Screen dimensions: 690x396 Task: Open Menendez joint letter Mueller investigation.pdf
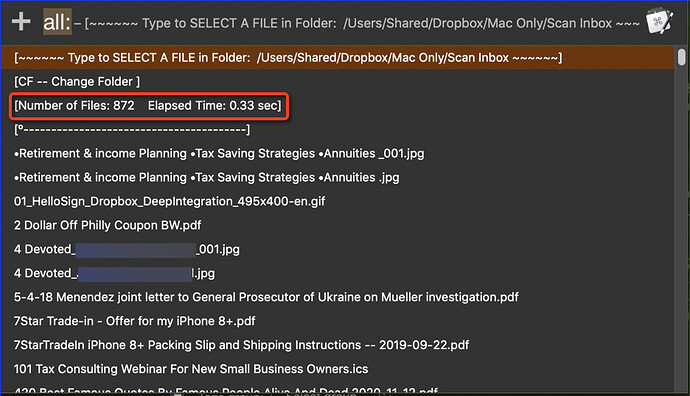(337, 297)
